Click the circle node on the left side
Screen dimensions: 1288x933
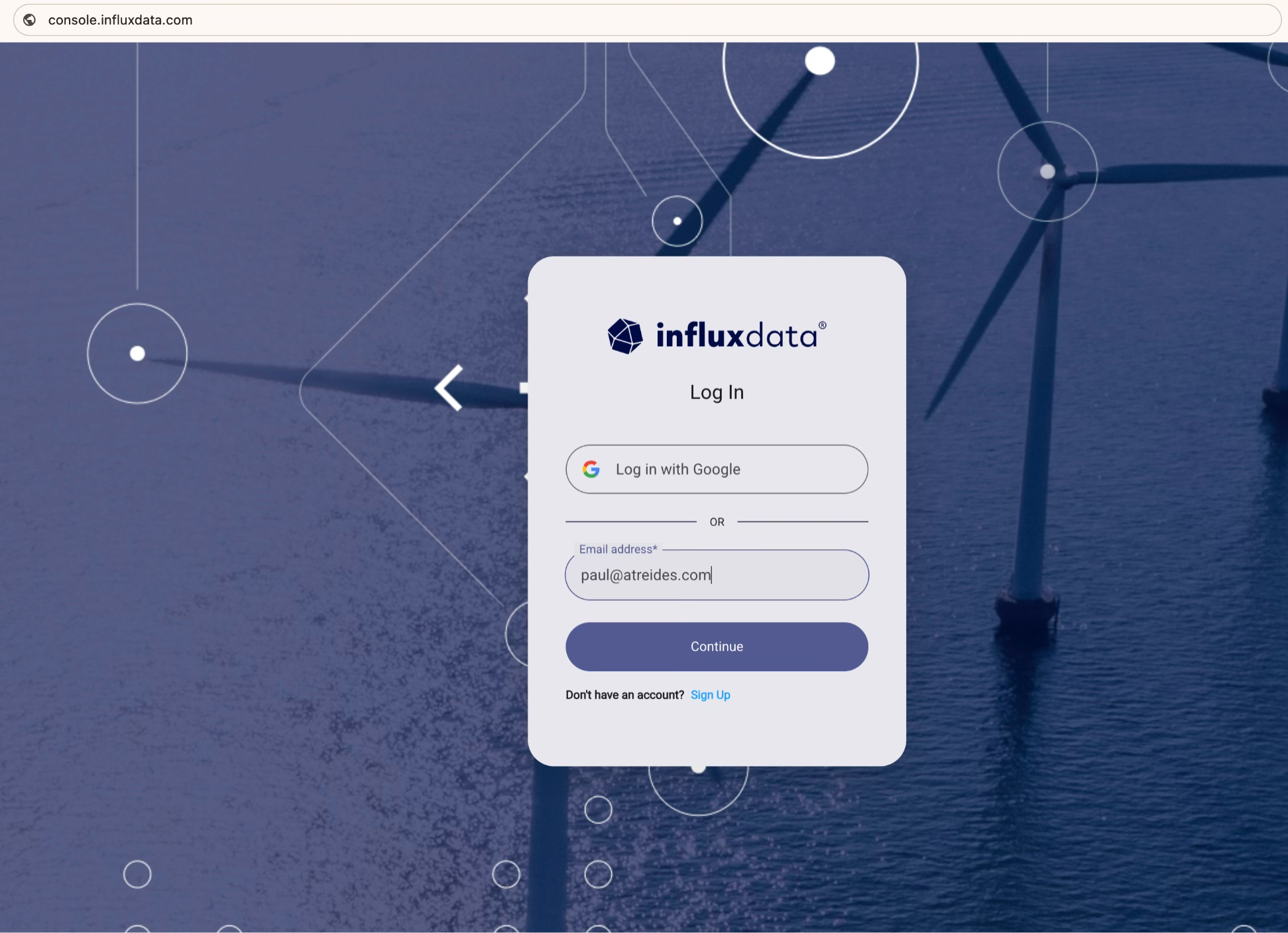137,354
